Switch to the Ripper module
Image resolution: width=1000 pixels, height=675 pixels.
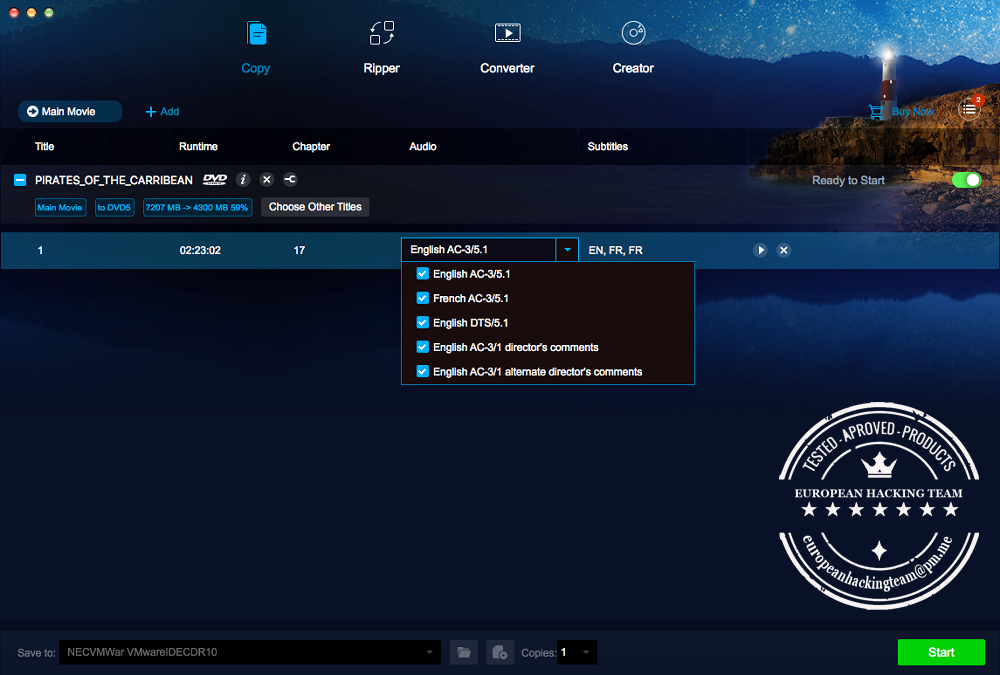[x=381, y=45]
